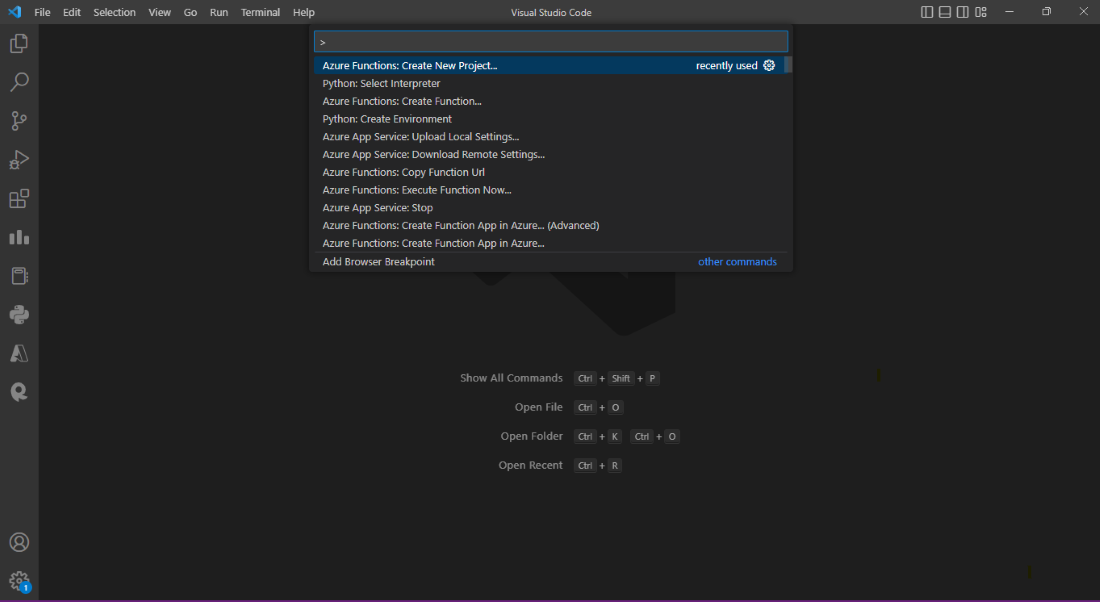Select Azure App Service: Stop command
This screenshot has height=602, width=1100.
pyautogui.click(x=549, y=208)
